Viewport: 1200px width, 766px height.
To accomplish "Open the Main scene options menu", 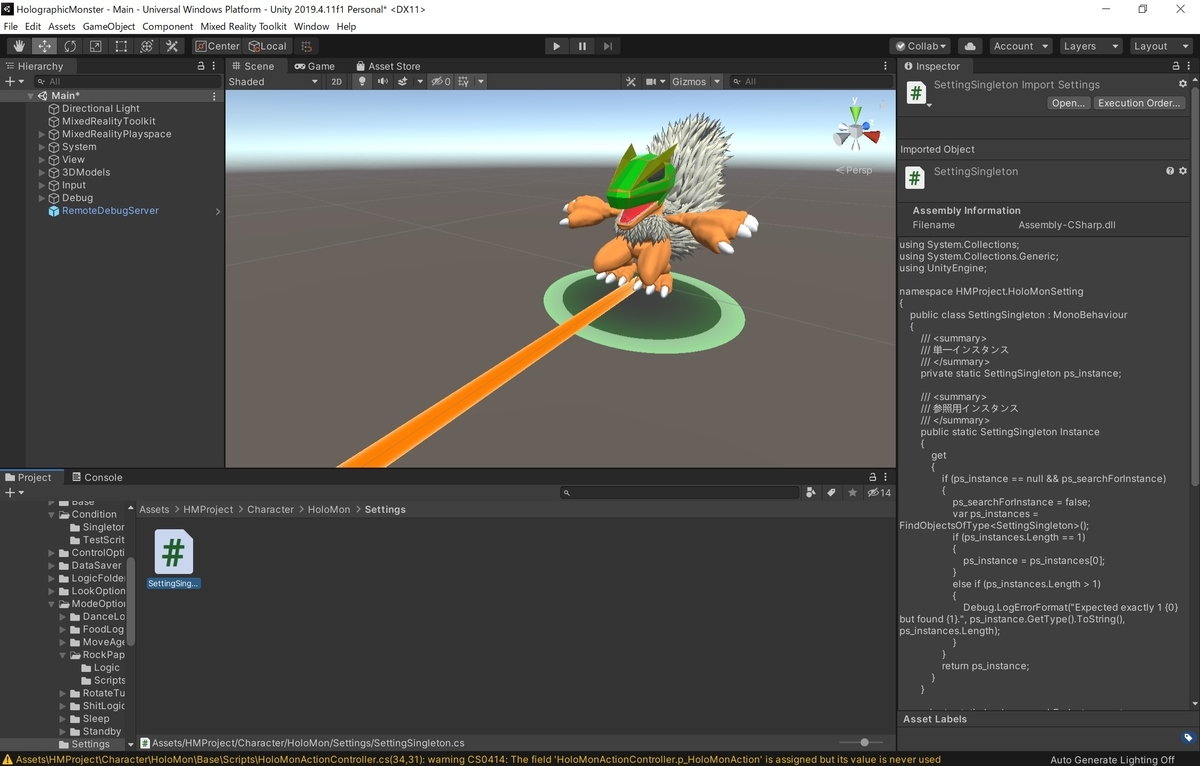I will click(x=214, y=96).
